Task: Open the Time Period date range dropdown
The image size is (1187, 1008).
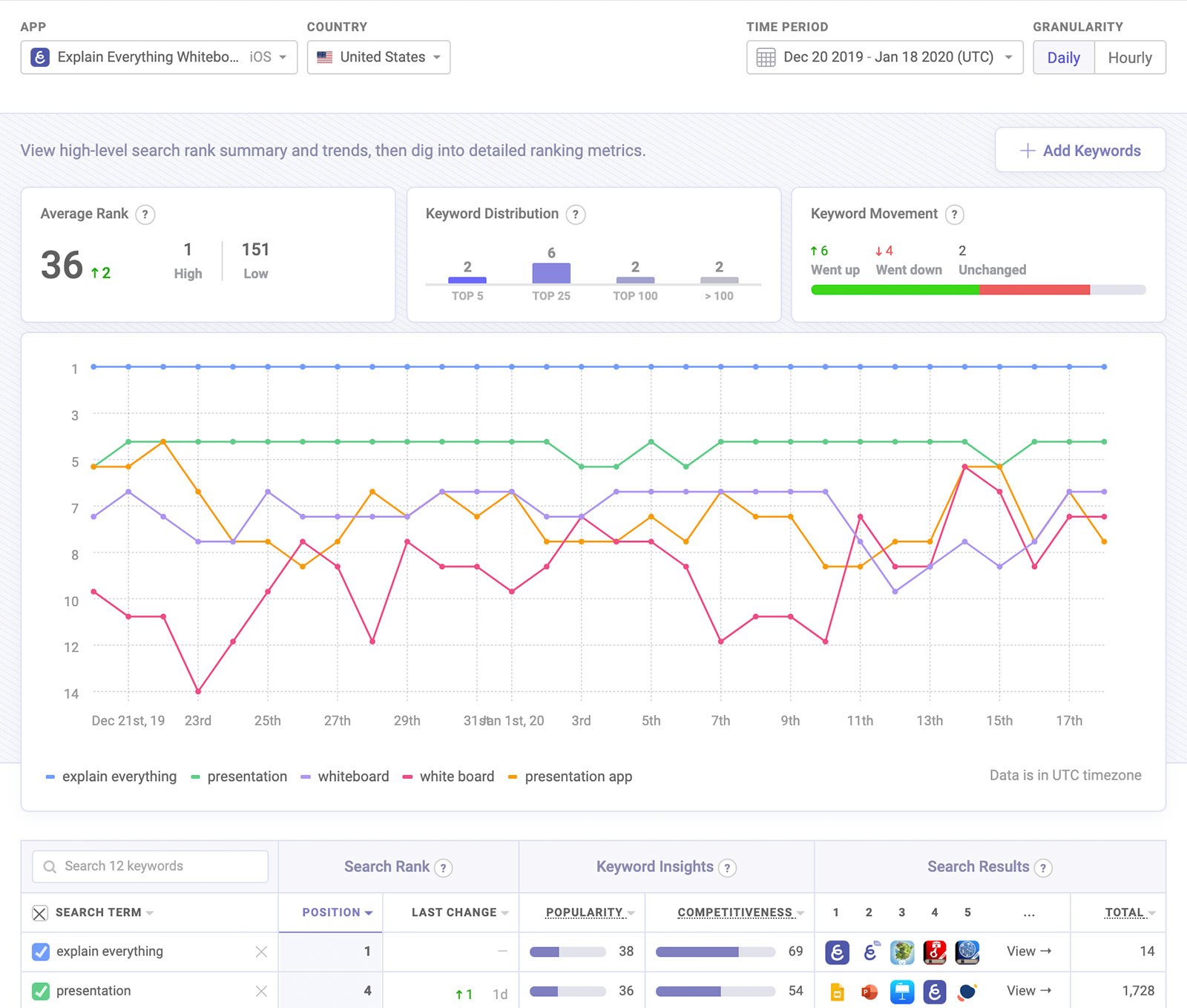Action: [884, 57]
